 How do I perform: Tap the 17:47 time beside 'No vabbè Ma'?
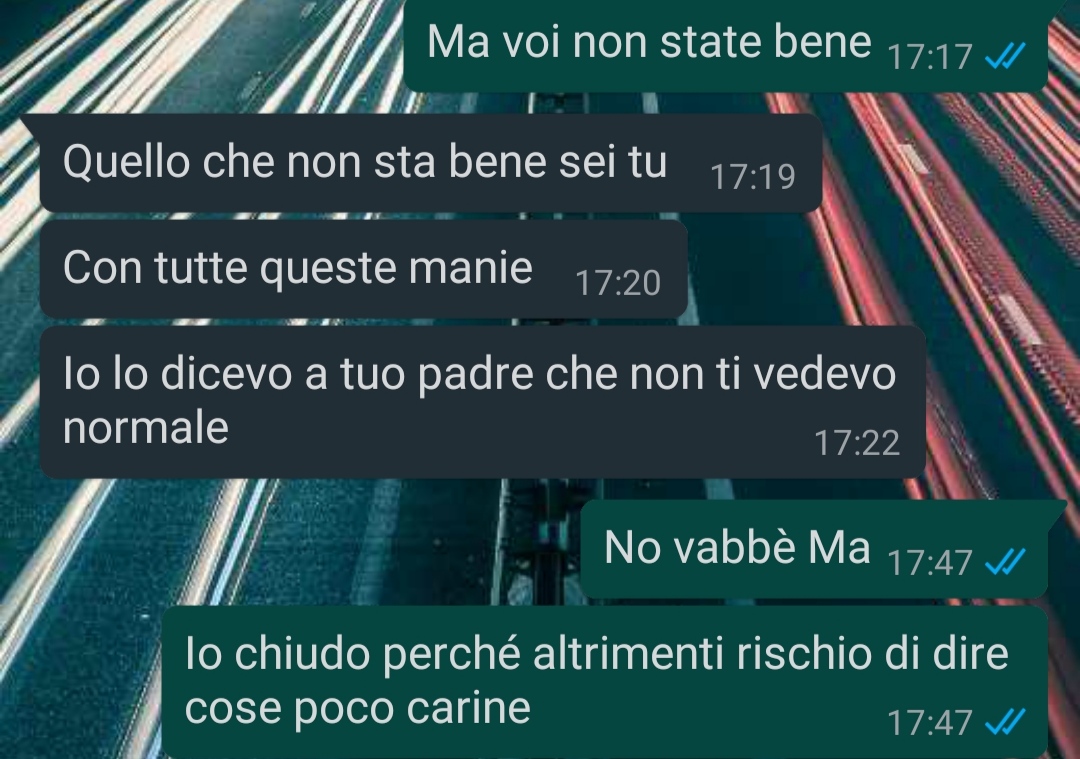point(930,563)
